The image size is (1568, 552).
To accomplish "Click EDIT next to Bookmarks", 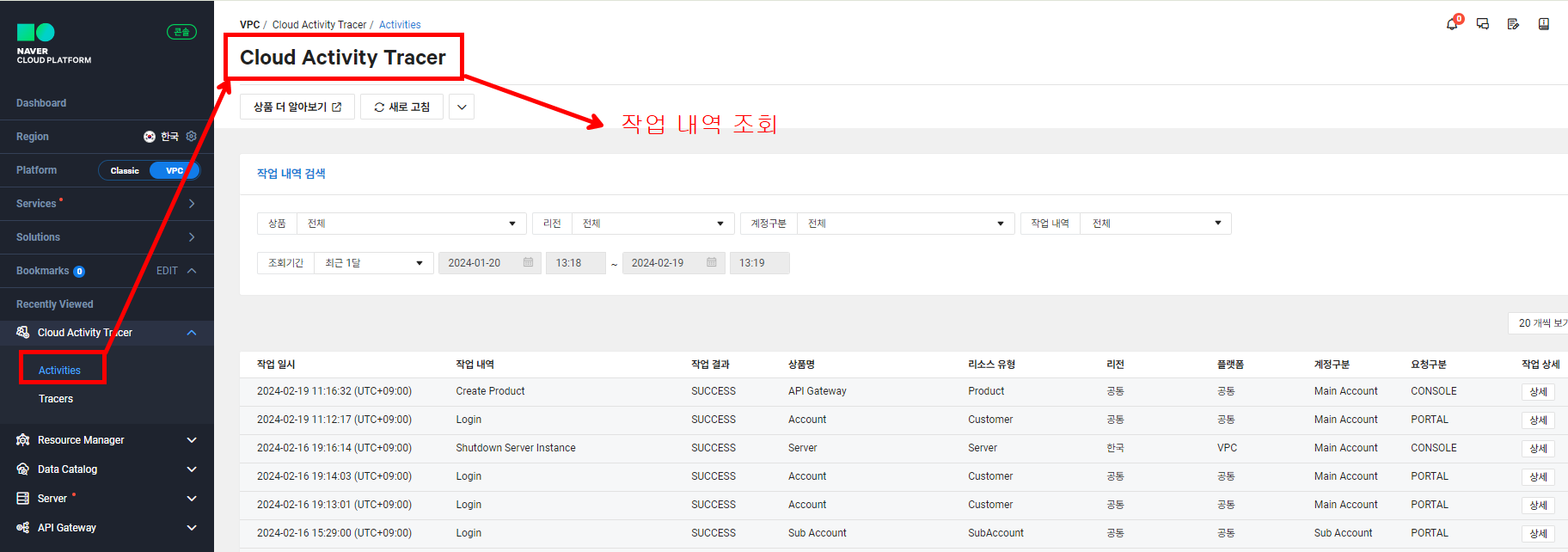I will (167, 271).
